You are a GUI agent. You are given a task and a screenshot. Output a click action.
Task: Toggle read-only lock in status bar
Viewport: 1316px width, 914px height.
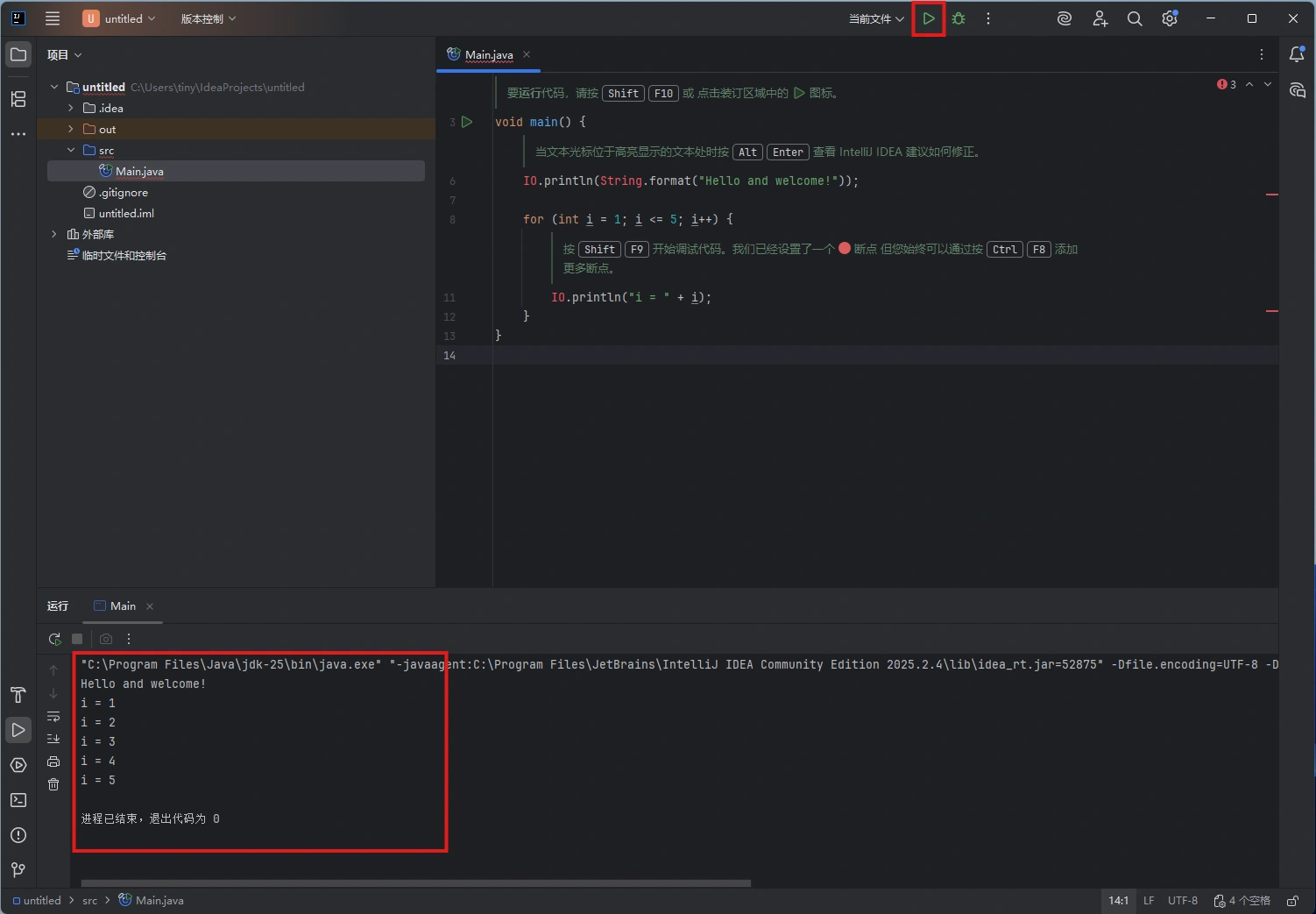tap(1292, 900)
